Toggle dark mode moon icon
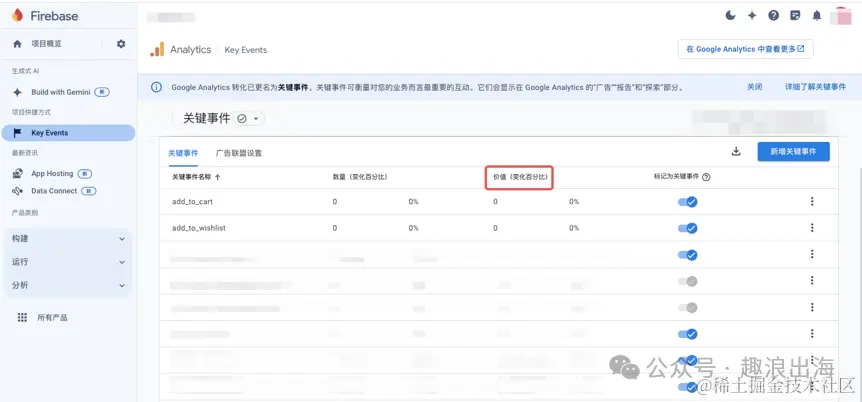 (731, 15)
